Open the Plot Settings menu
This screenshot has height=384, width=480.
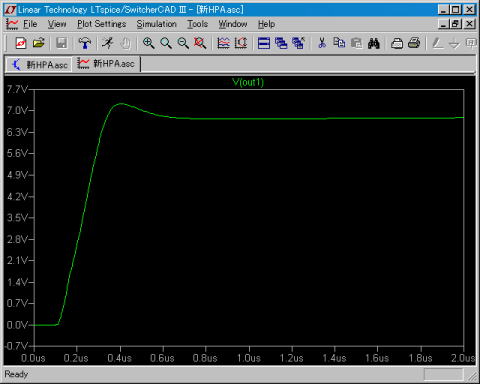[102, 24]
